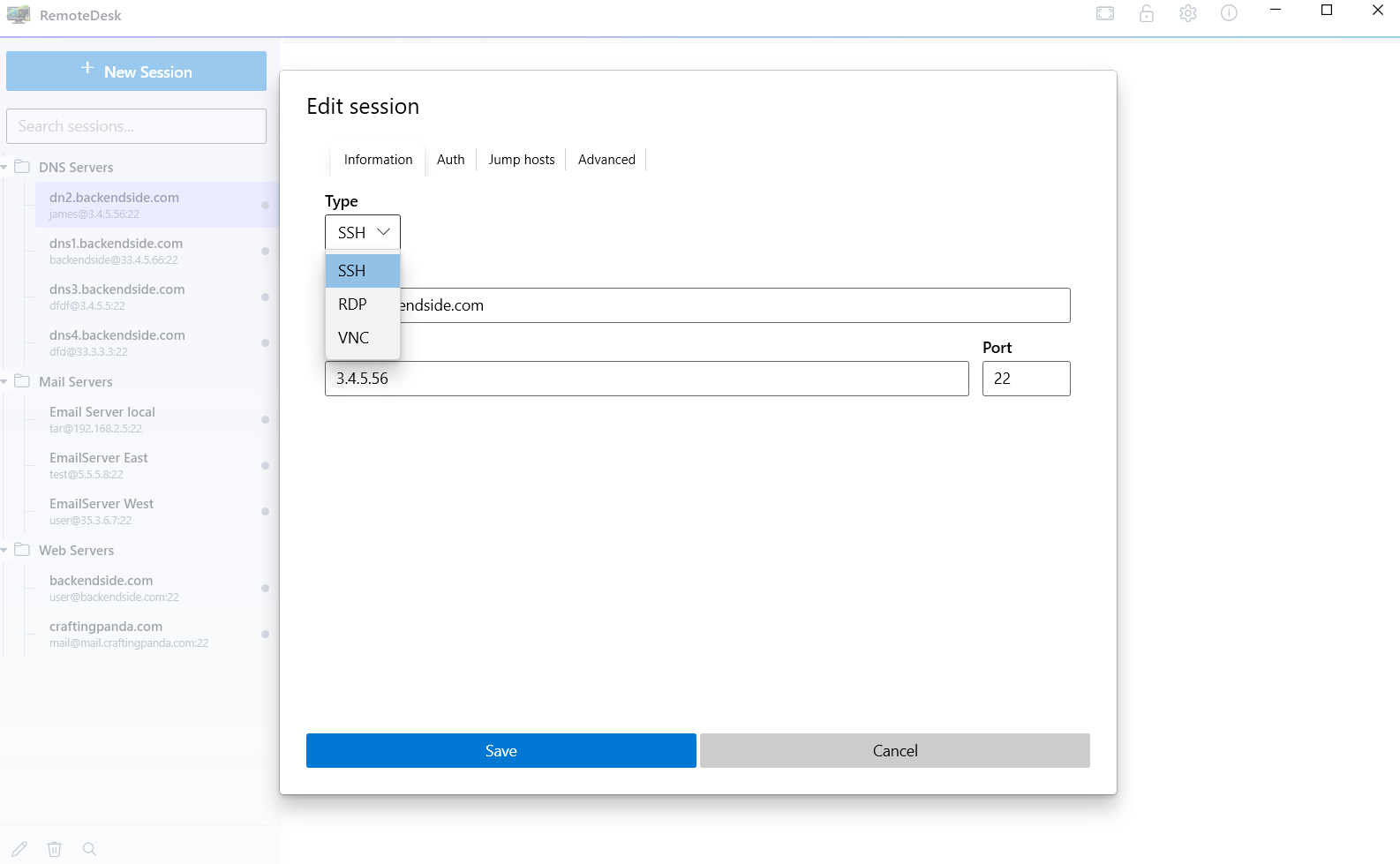Click status dot for dns1.backendside.com

pyautogui.click(x=265, y=251)
